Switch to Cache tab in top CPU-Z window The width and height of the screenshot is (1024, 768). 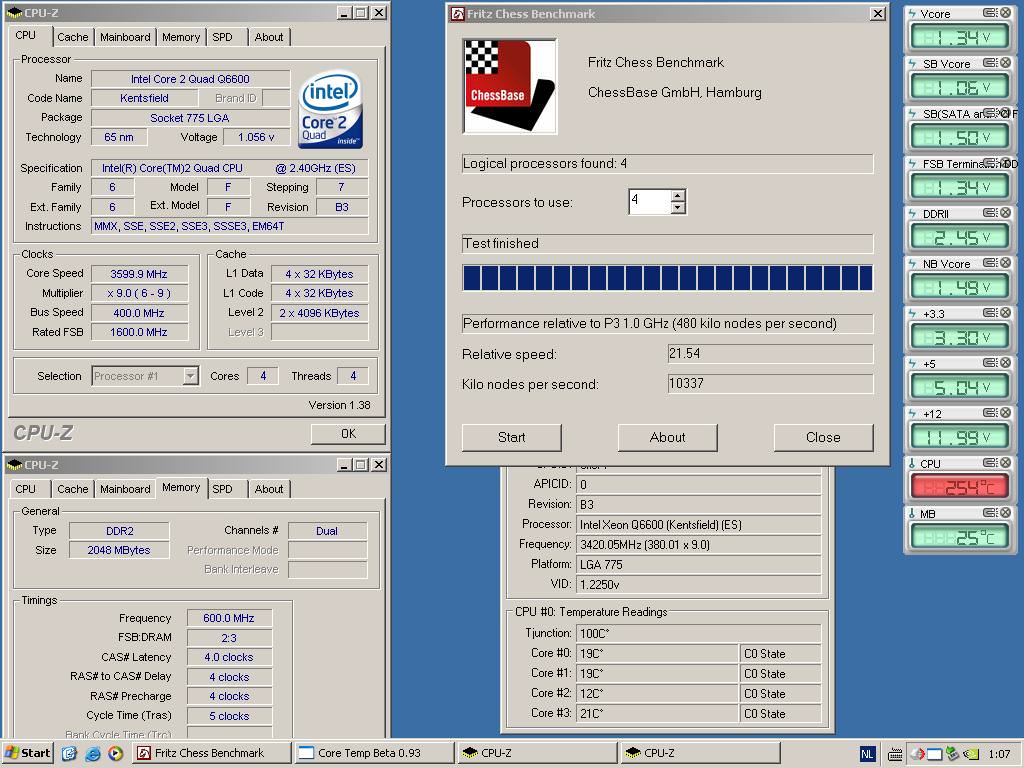(x=72, y=37)
